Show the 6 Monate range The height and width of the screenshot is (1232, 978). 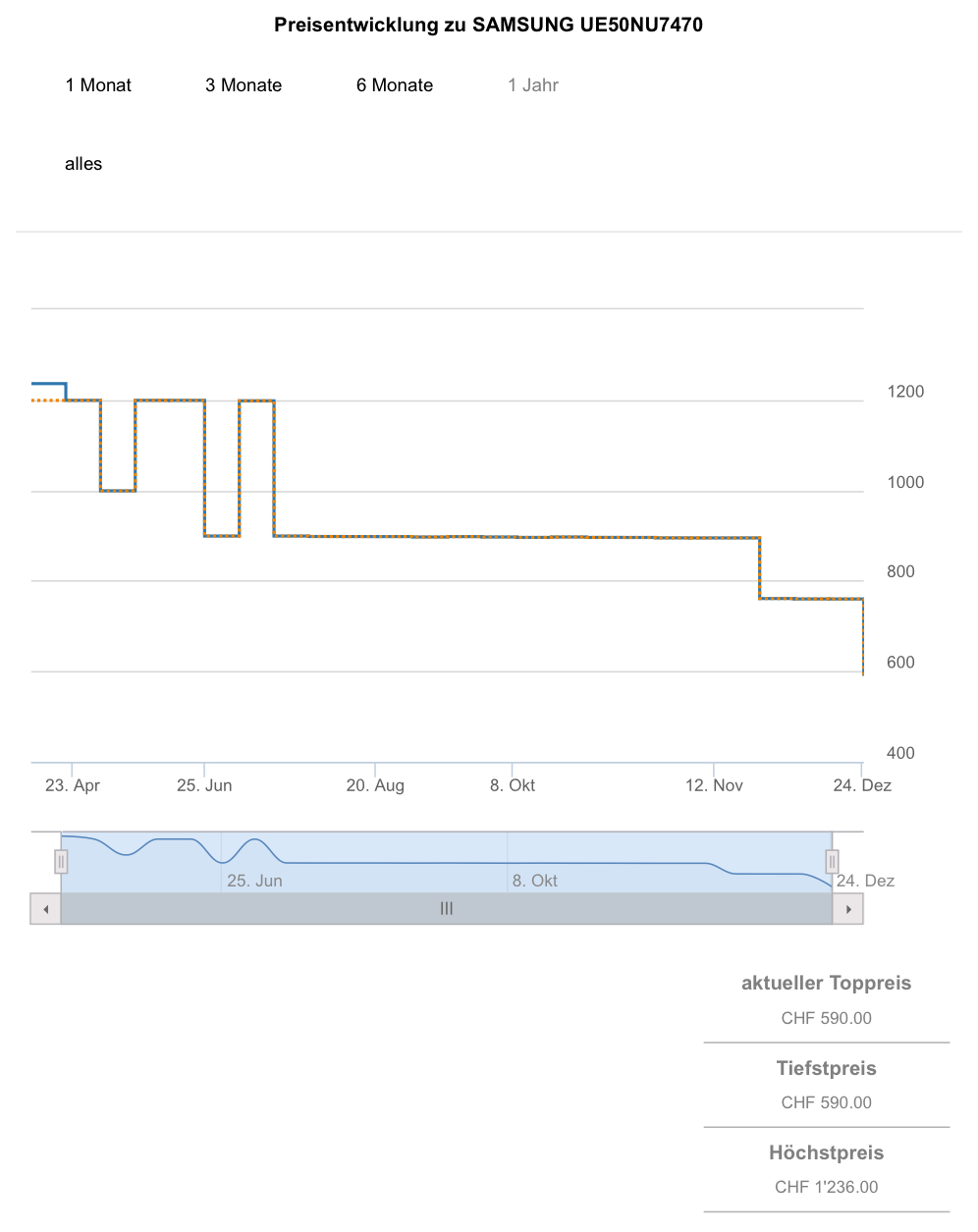[x=395, y=85]
